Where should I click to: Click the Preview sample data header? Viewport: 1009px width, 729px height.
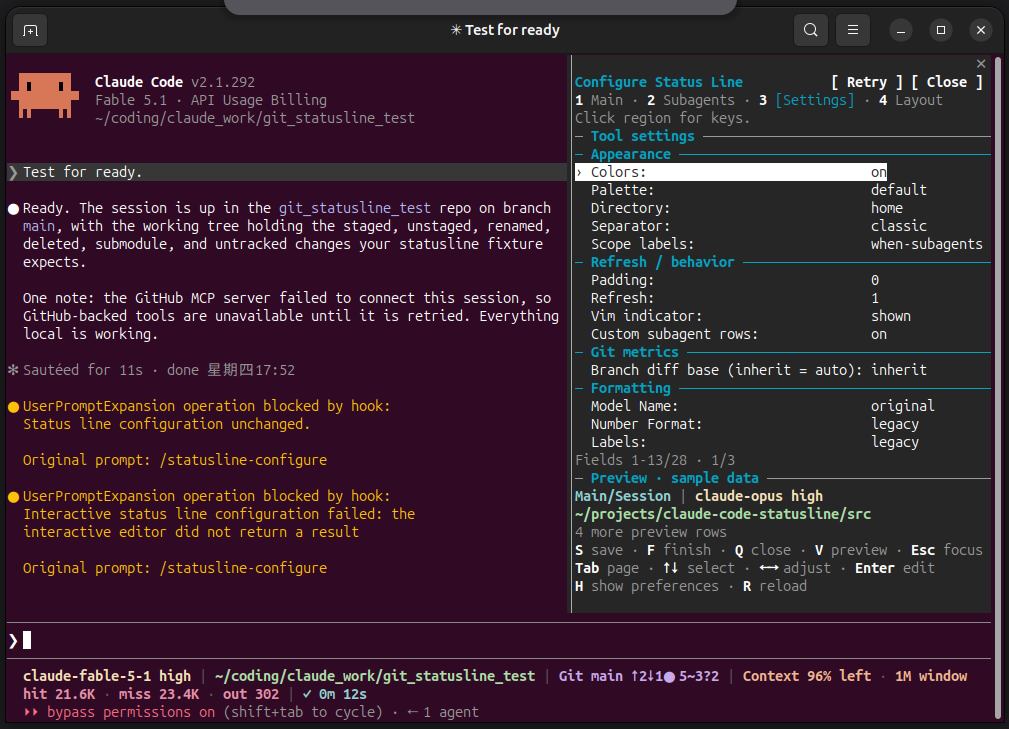click(674, 478)
